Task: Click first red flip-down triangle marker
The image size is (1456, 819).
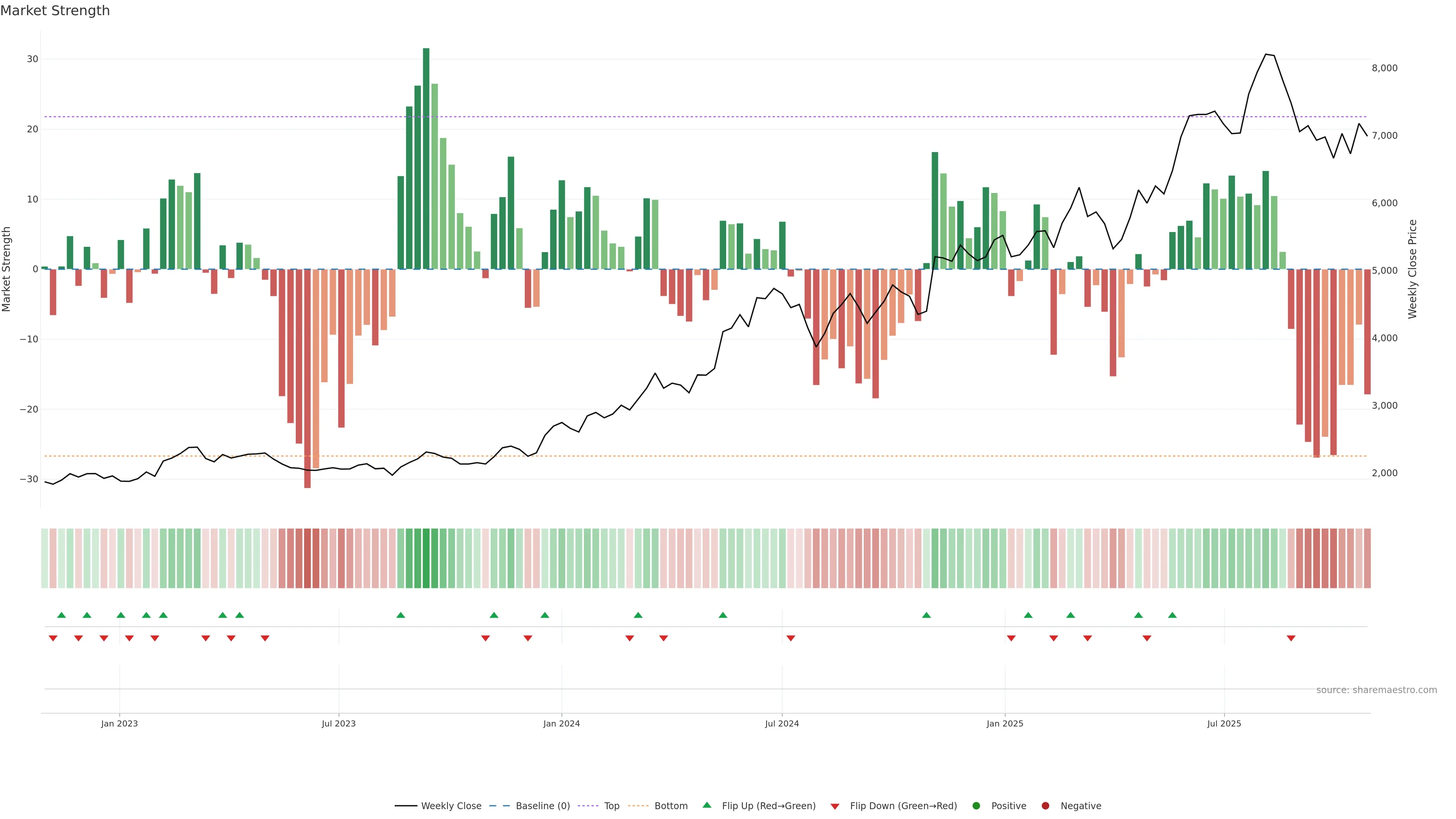Action: [53, 638]
